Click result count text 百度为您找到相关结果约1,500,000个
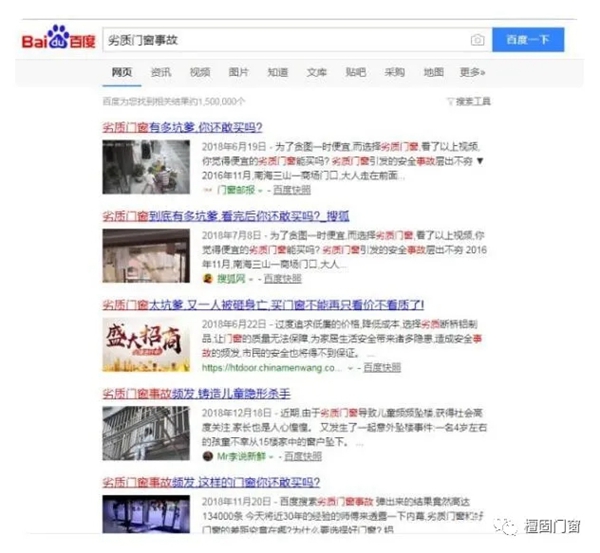Image resolution: width=600 pixels, height=553 pixels. (174, 101)
